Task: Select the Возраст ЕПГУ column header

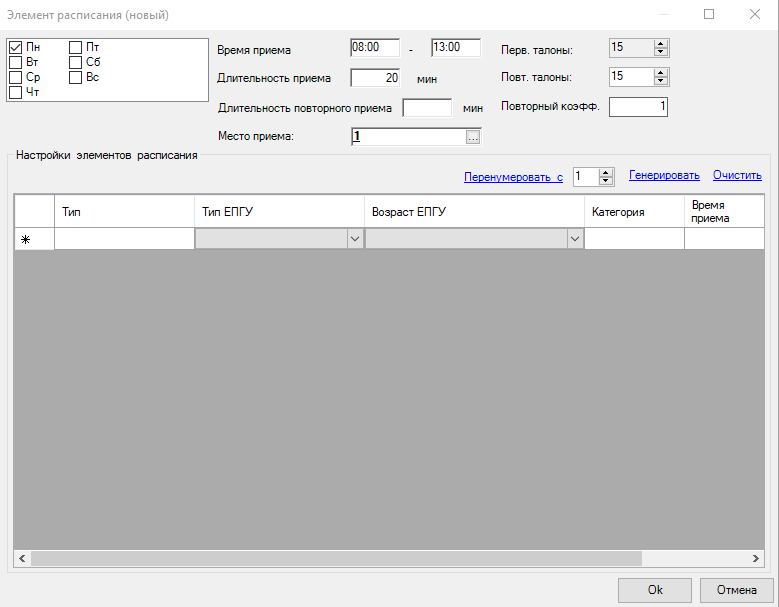Action: (474, 212)
